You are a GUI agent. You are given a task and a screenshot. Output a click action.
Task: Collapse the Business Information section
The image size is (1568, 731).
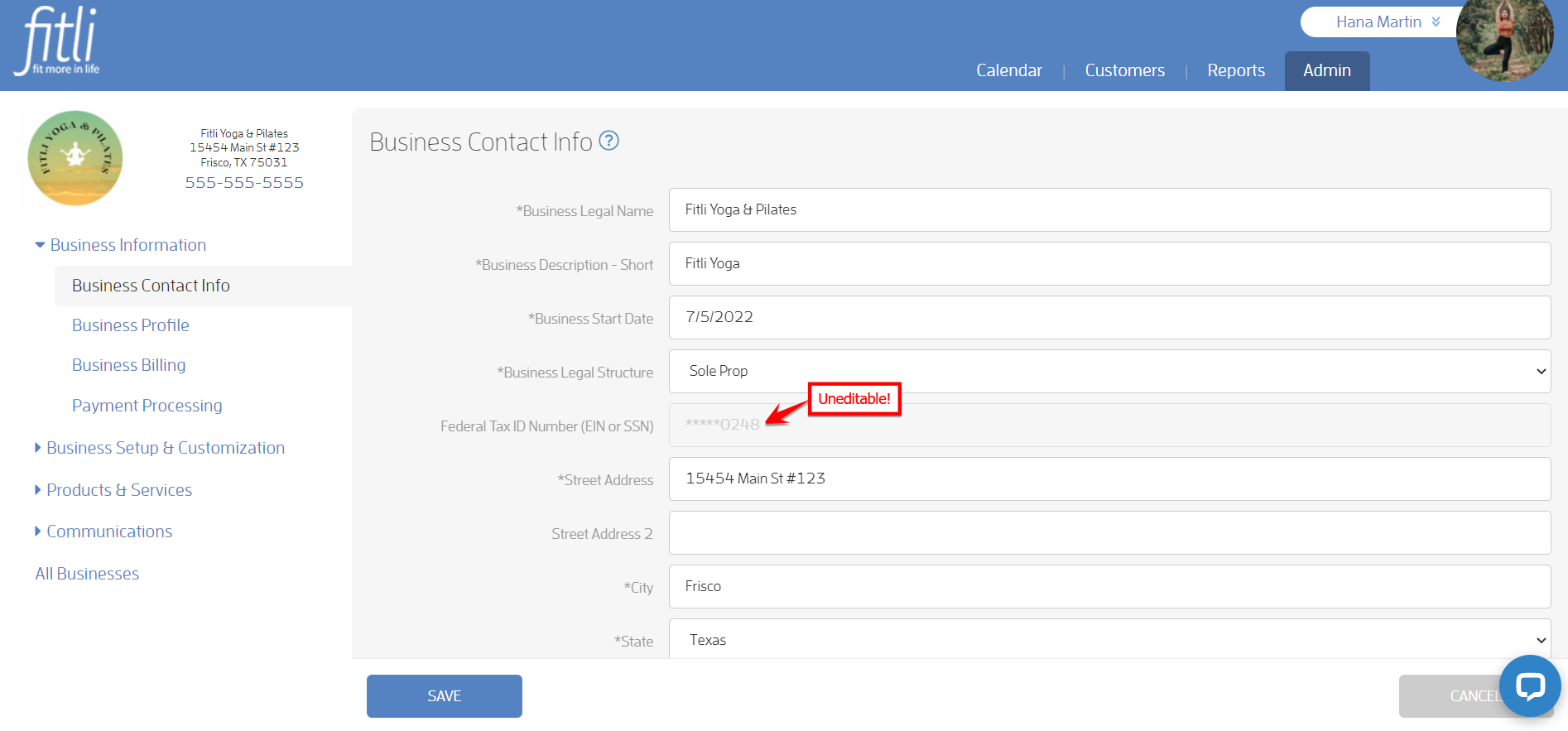[x=121, y=245]
